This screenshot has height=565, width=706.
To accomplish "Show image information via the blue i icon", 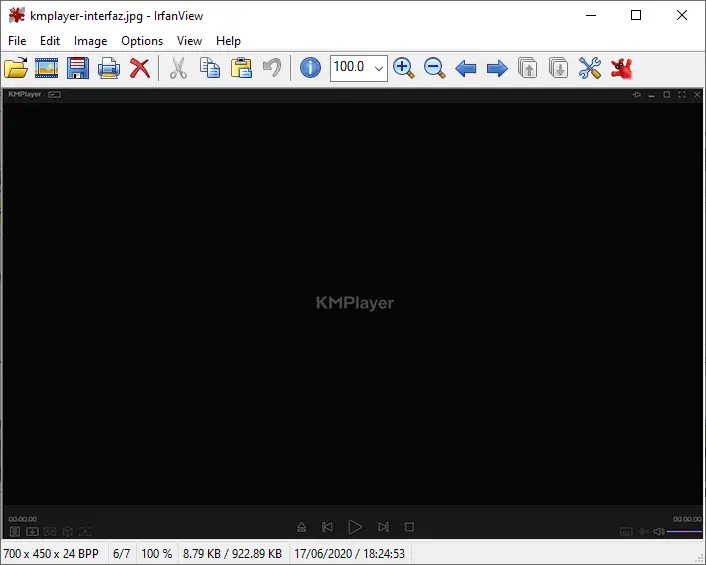I will pyautogui.click(x=310, y=68).
